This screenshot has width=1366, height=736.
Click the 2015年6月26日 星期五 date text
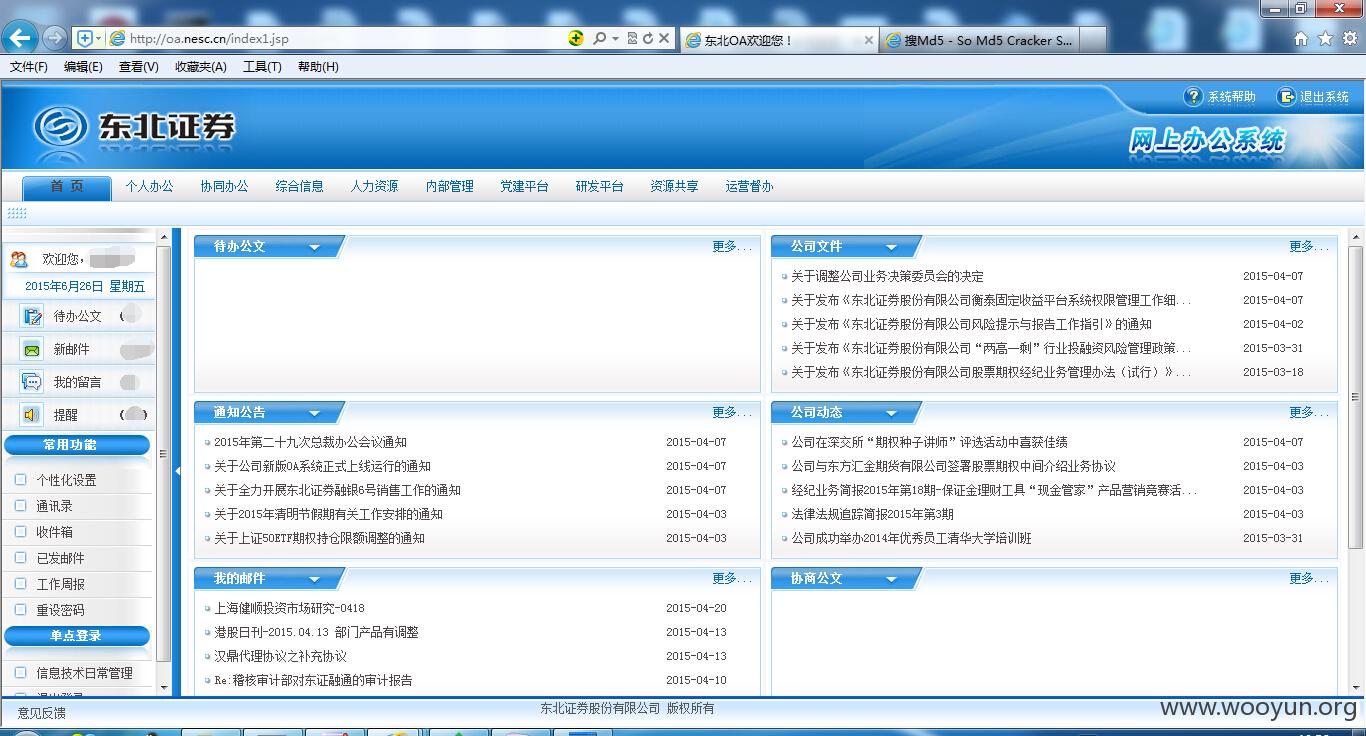85,286
